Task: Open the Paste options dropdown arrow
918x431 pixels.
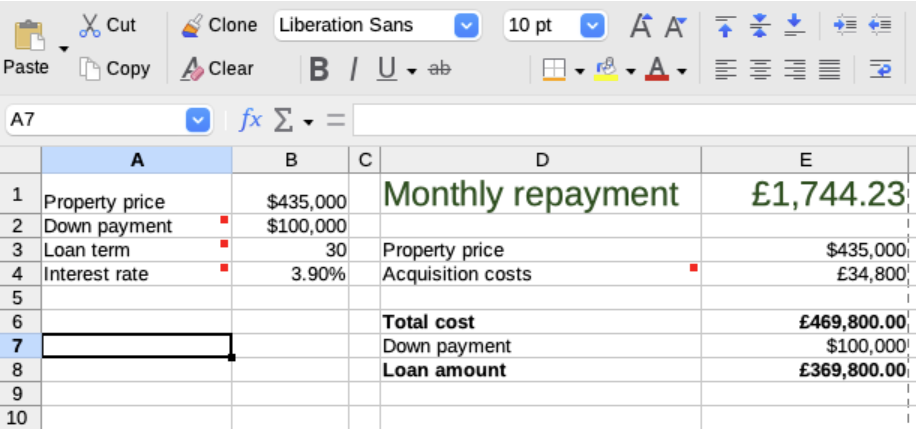Action: pos(64,49)
